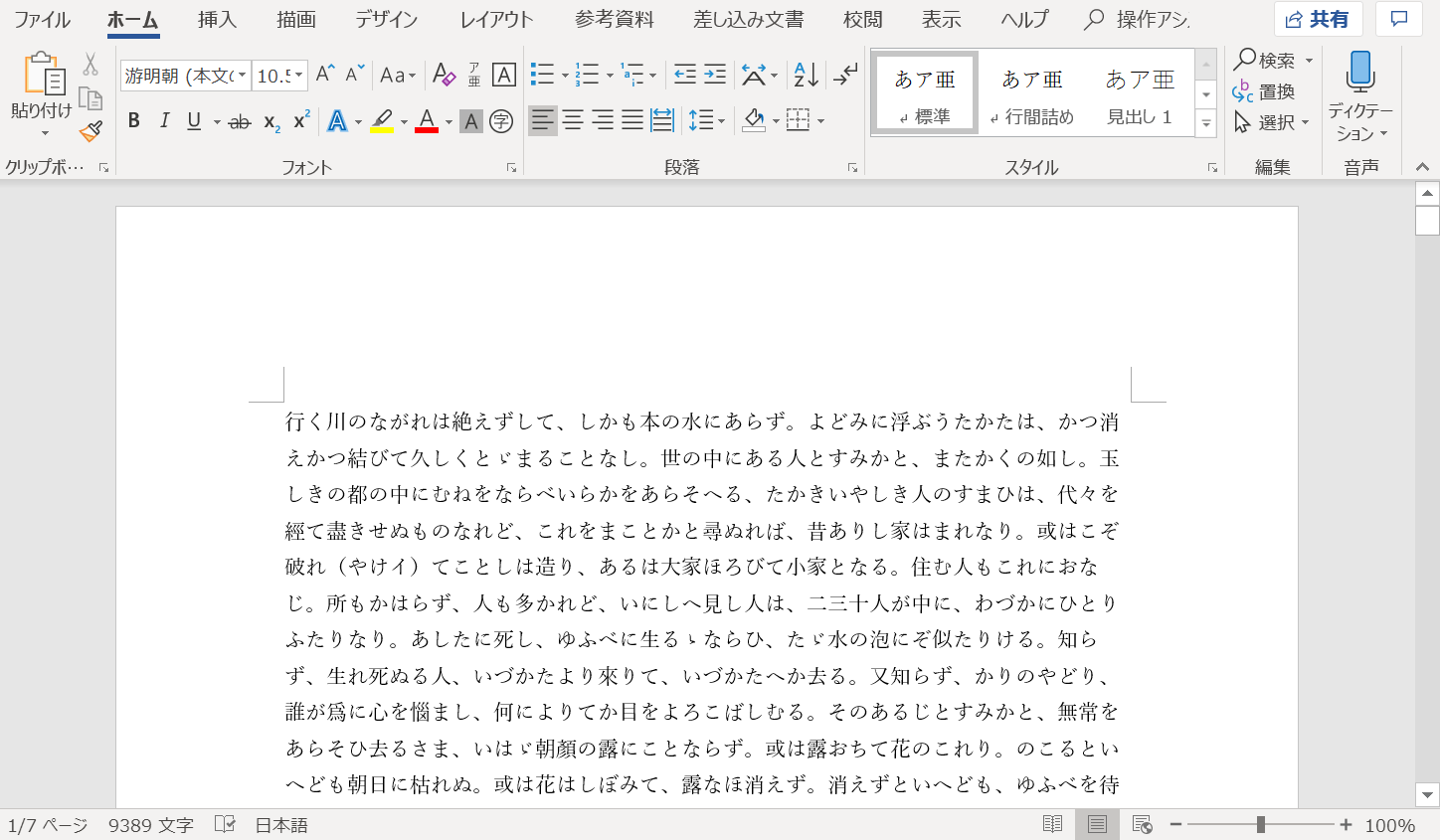Apply the 見出し 1 (Heading 1) style
The width and height of the screenshot is (1440, 840).
tap(1140, 93)
